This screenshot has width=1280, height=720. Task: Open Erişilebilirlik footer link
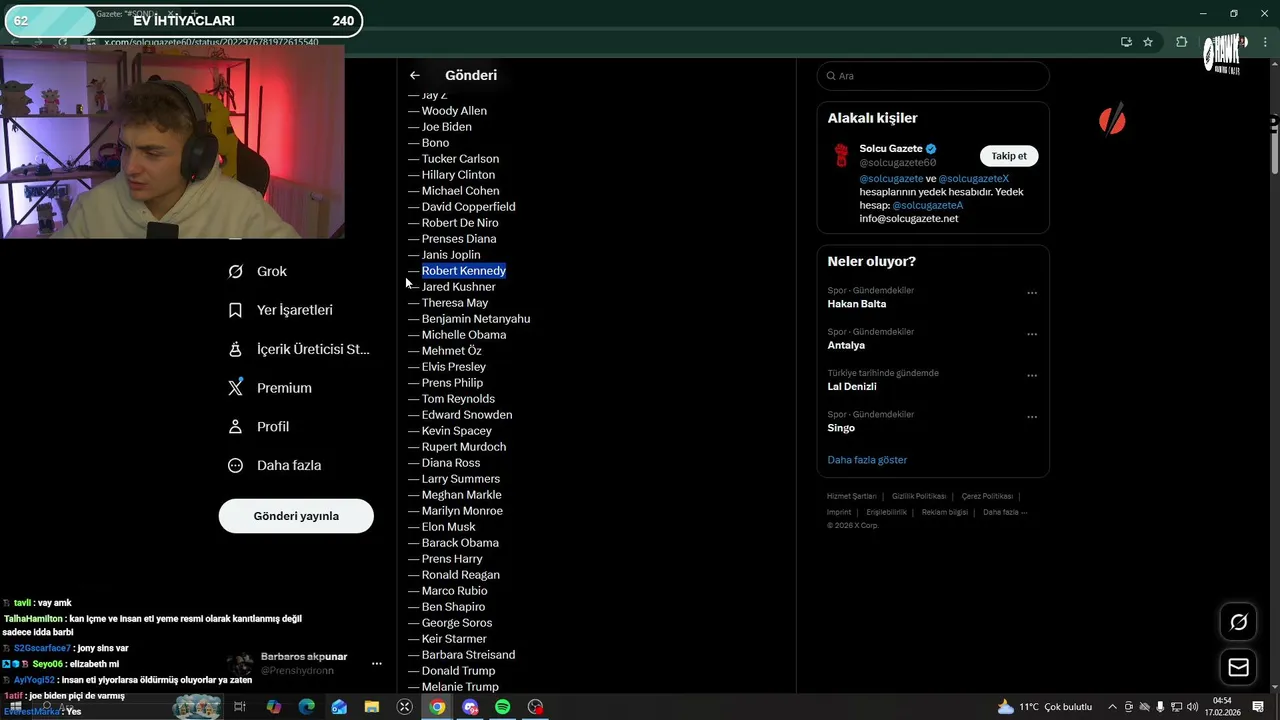(886, 512)
